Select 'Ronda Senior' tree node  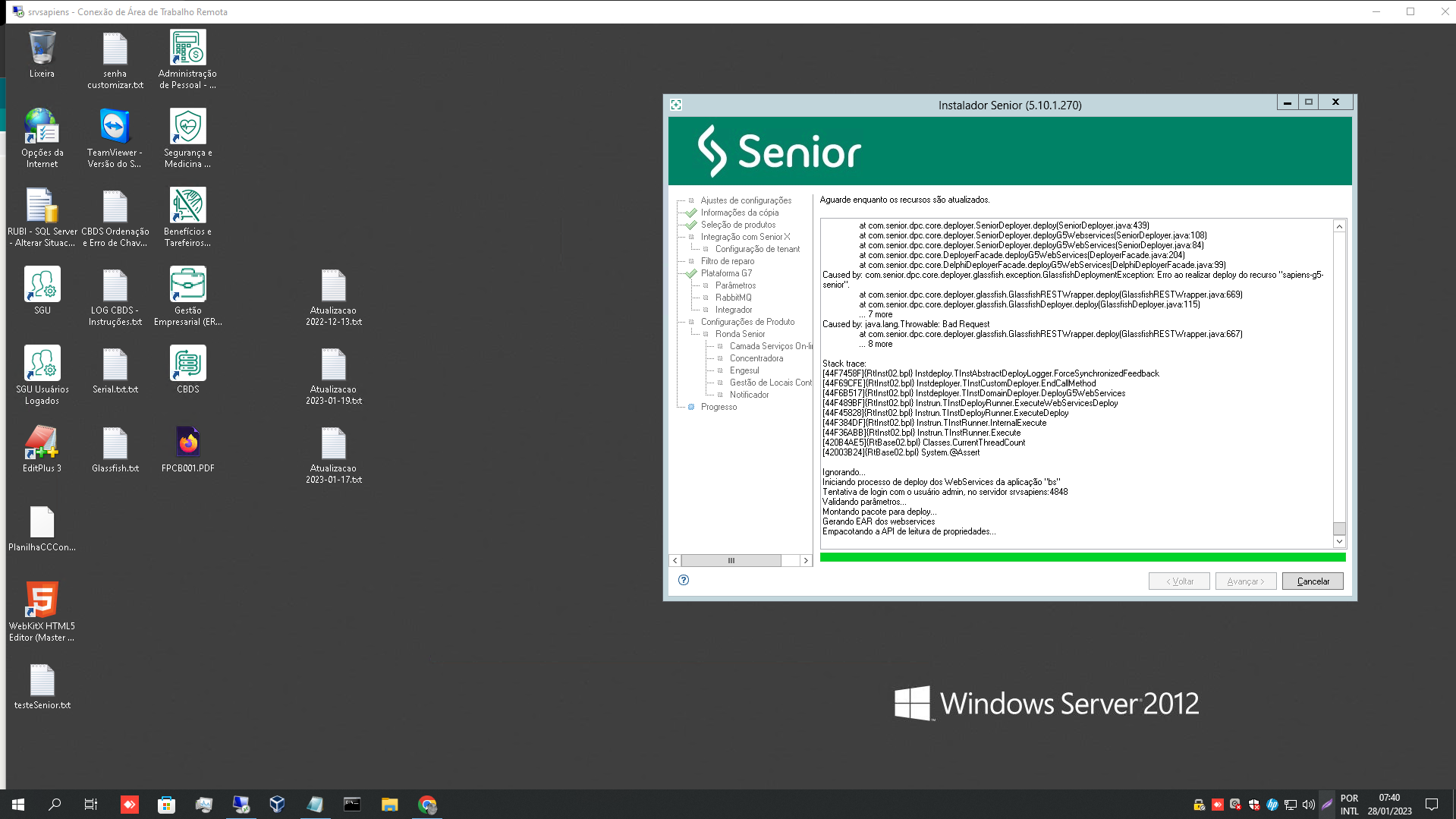(740, 334)
